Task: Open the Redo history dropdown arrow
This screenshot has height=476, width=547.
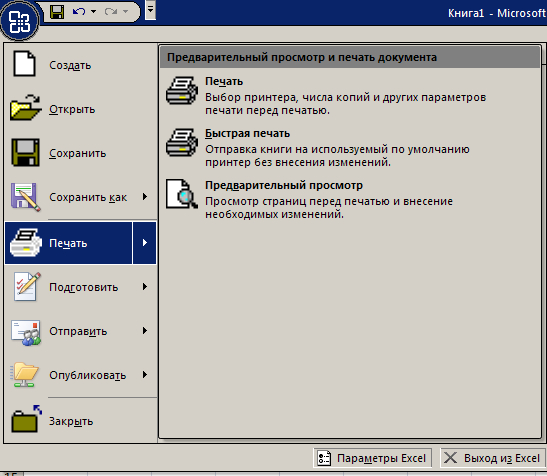Action: (x=126, y=12)
